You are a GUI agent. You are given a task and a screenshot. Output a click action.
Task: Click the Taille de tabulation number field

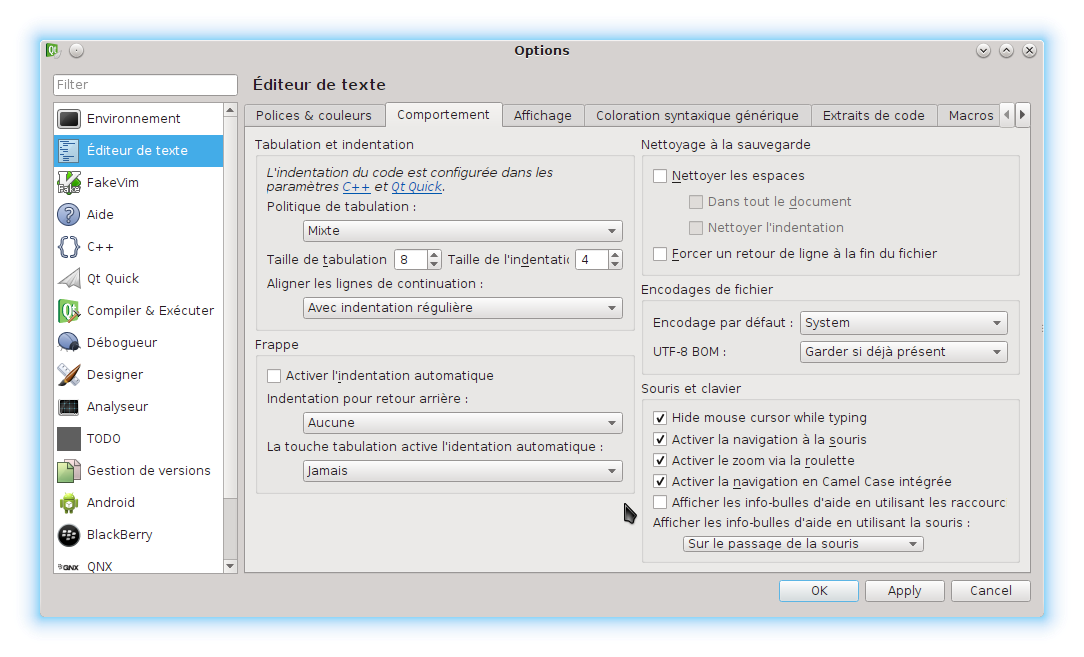411,260
